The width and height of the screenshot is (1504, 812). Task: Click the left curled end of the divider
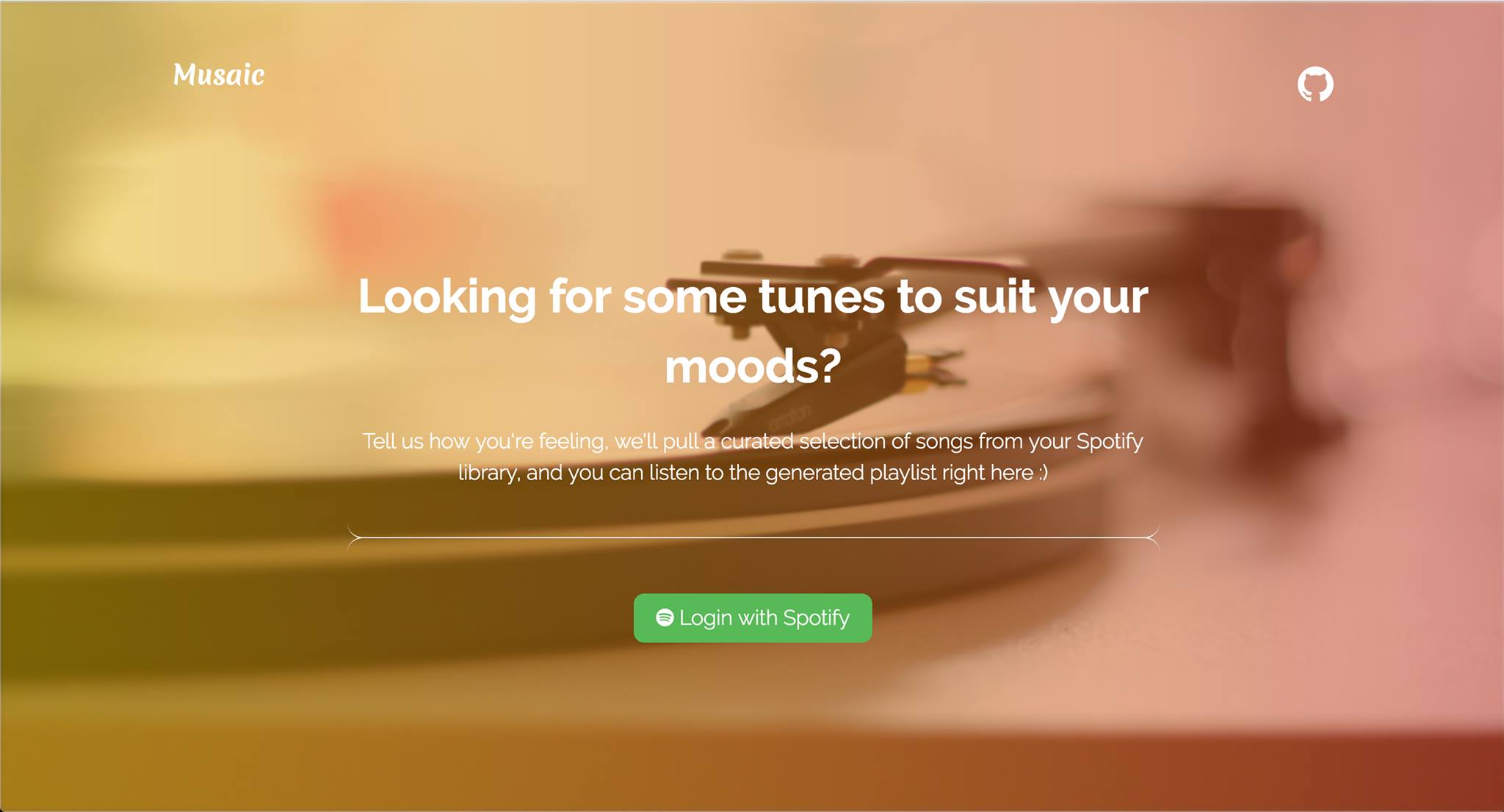[355, 537]
